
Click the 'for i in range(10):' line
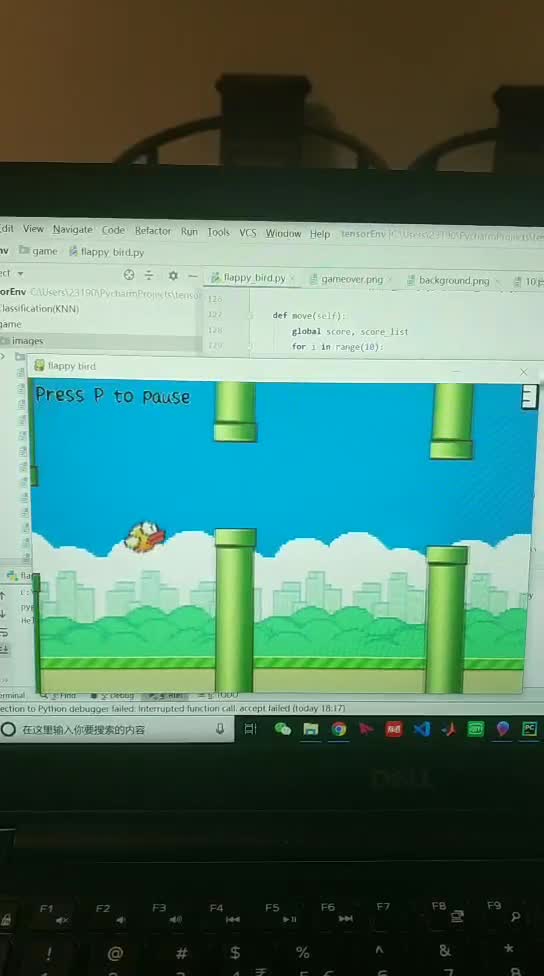click(x=338, y=347)
